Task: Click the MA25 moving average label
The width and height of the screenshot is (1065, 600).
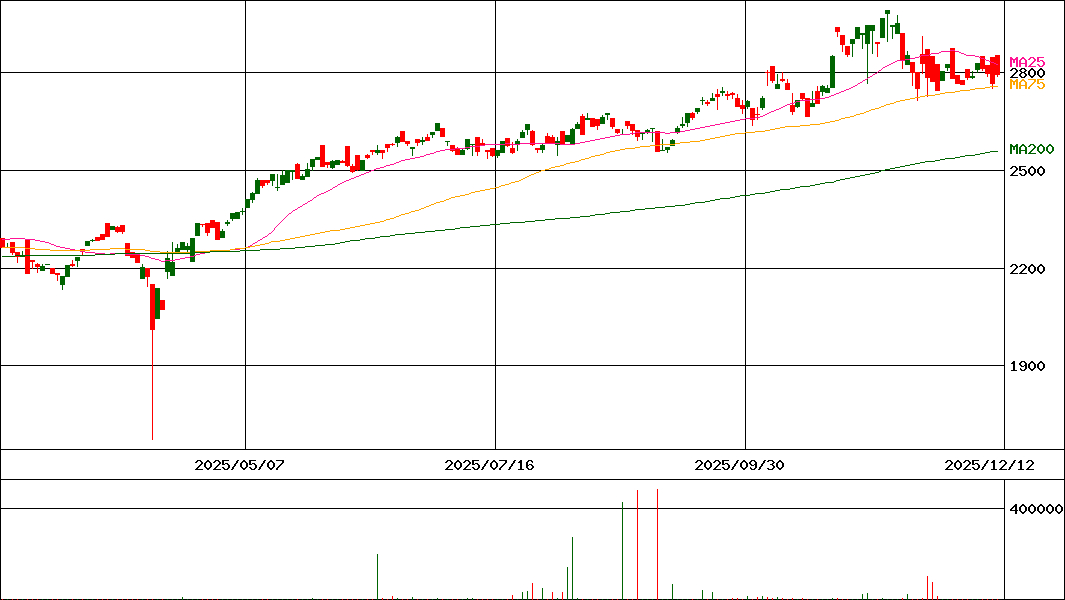Action: pos(1027,62)
